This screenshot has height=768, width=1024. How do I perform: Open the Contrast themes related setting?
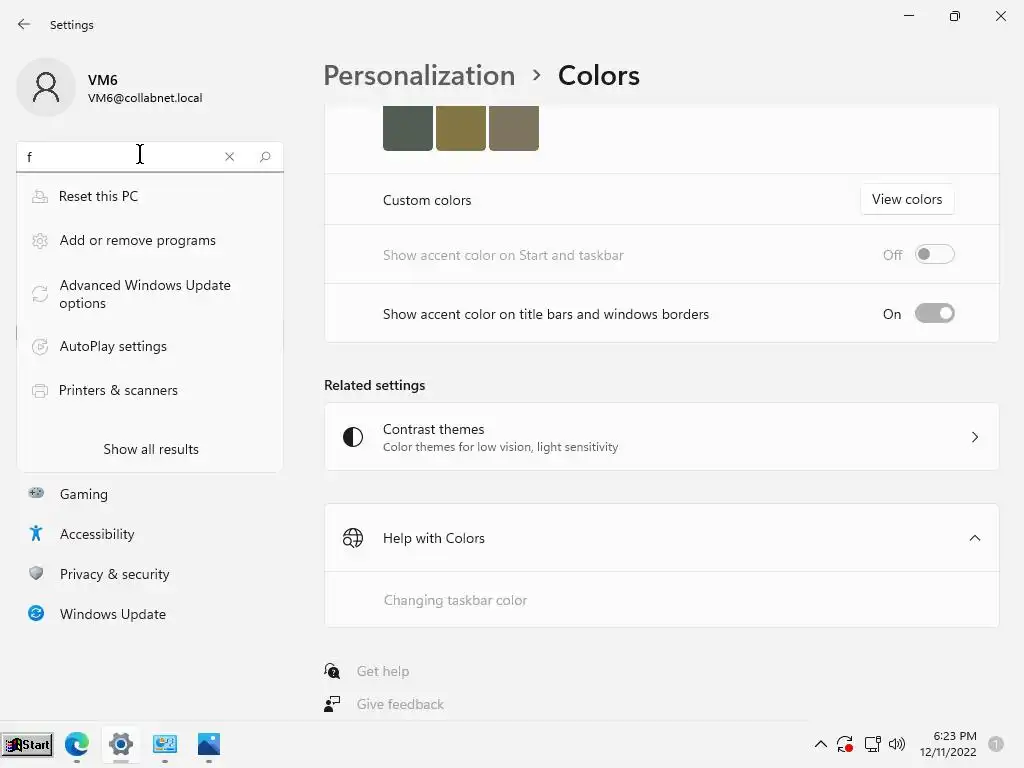[x=662, y=437]
